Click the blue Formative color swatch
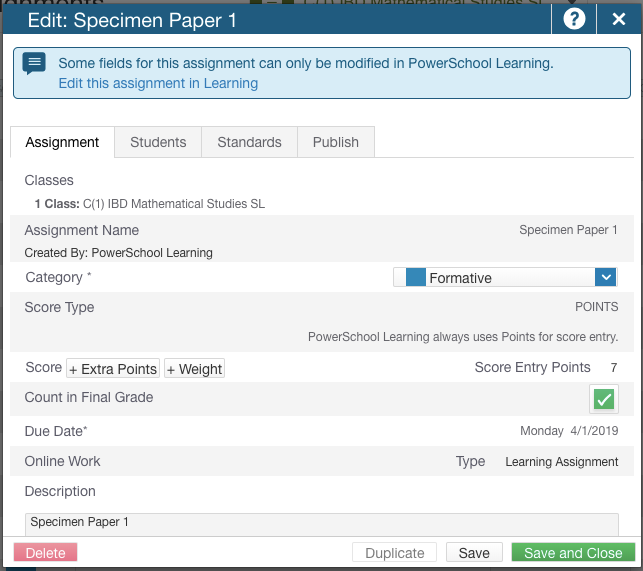This screenshot has height=571, width=643. click(x=415, y=277)
